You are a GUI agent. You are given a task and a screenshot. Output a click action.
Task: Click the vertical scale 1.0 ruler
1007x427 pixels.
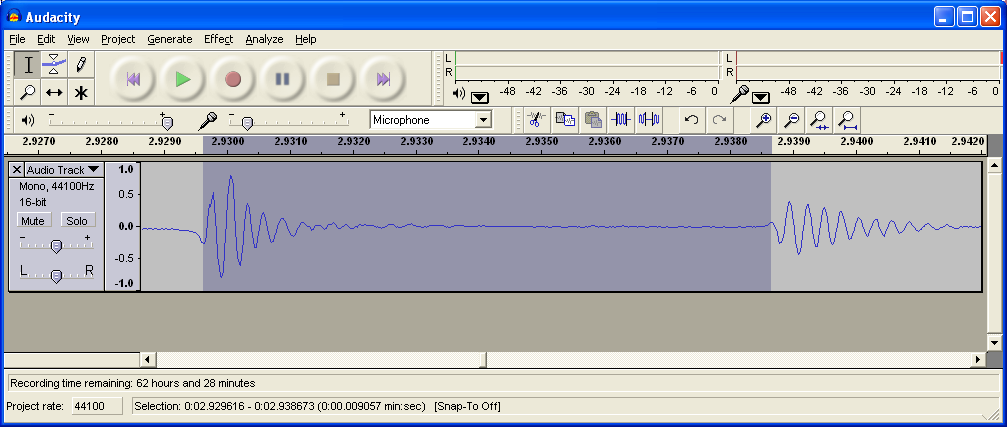[x=126, y=170]
